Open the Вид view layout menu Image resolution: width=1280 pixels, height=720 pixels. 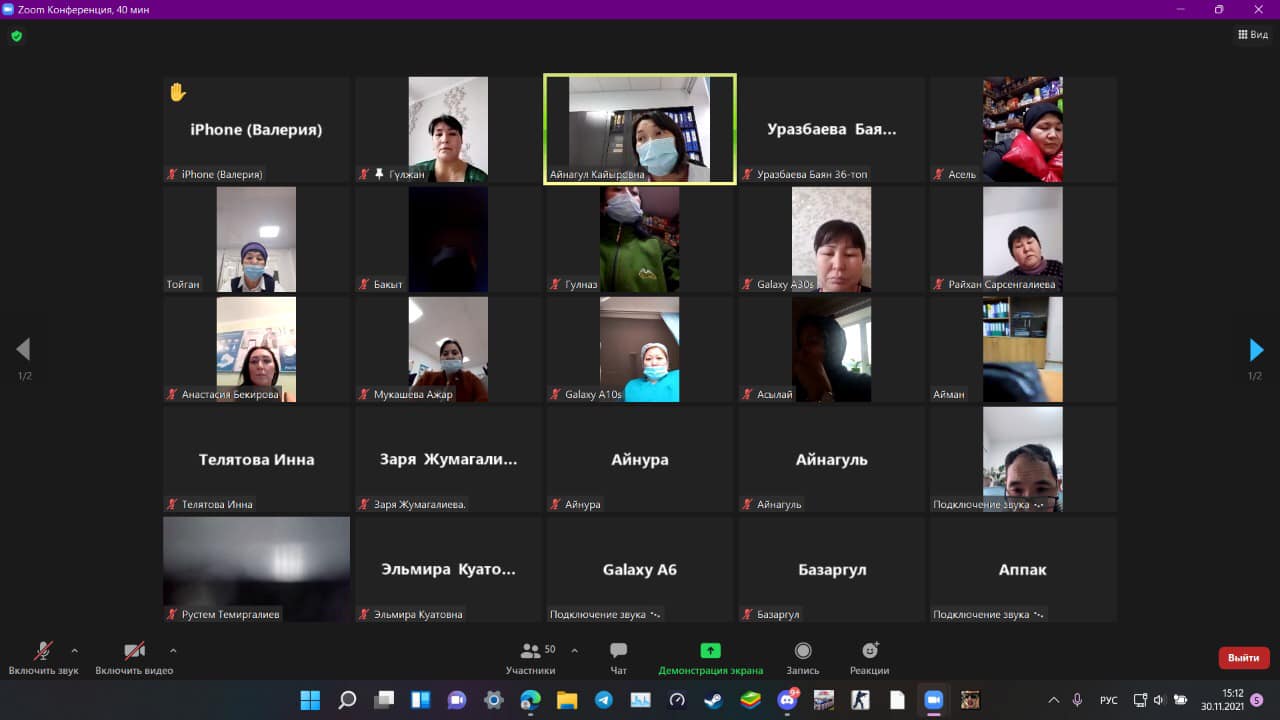1252,34
